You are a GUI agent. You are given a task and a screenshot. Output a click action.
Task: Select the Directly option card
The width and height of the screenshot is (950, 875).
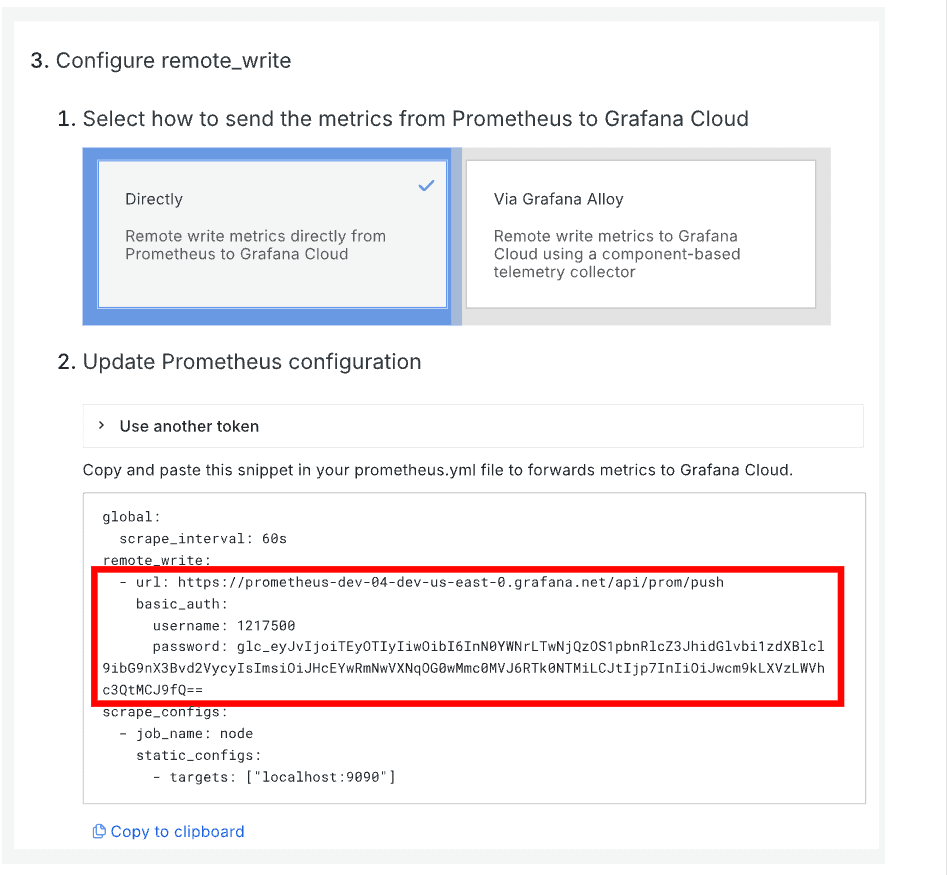[x=272, y=234]
